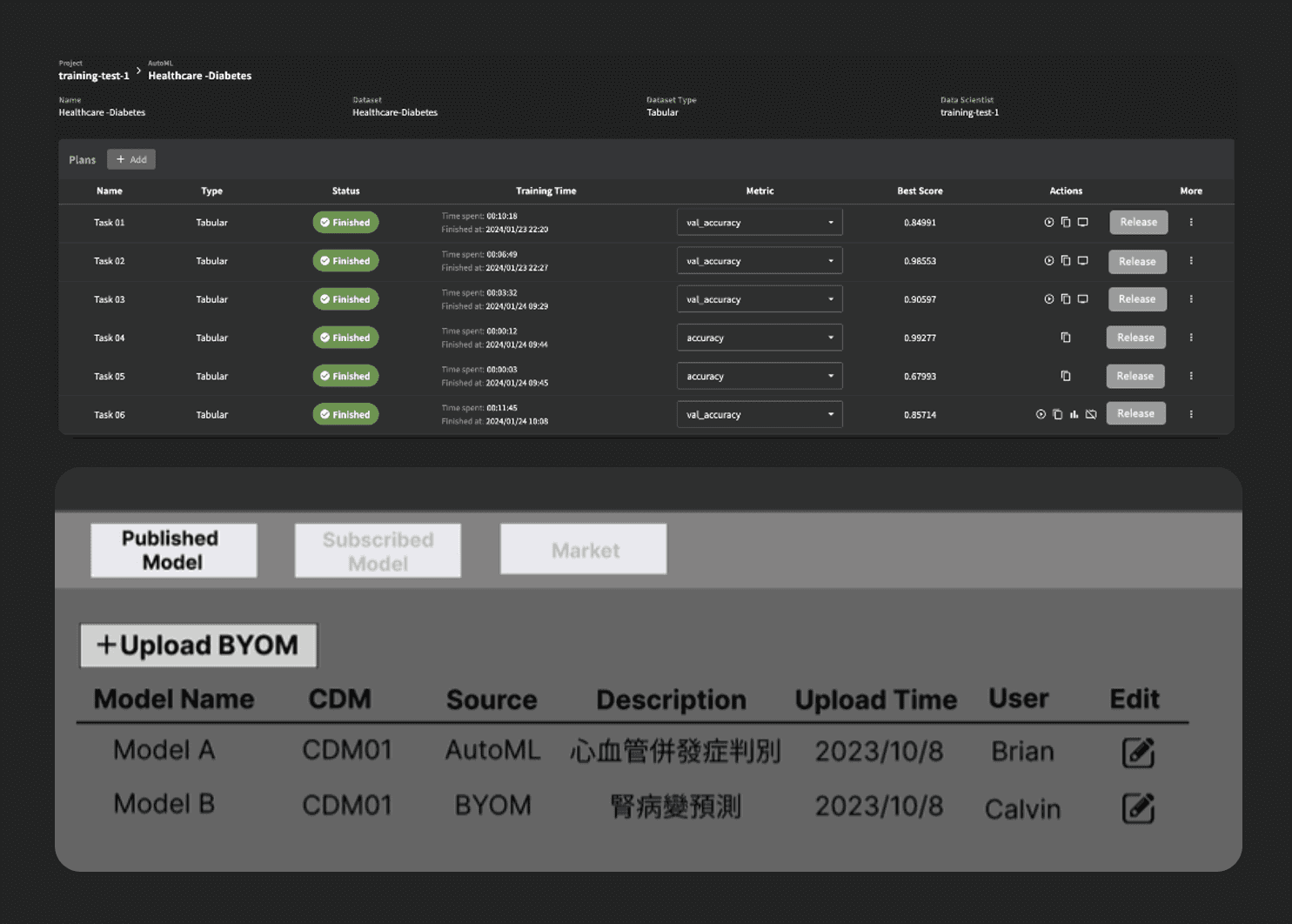Switch to the Subscribed Model tab
1292x924 pixels.
point(378,551)
